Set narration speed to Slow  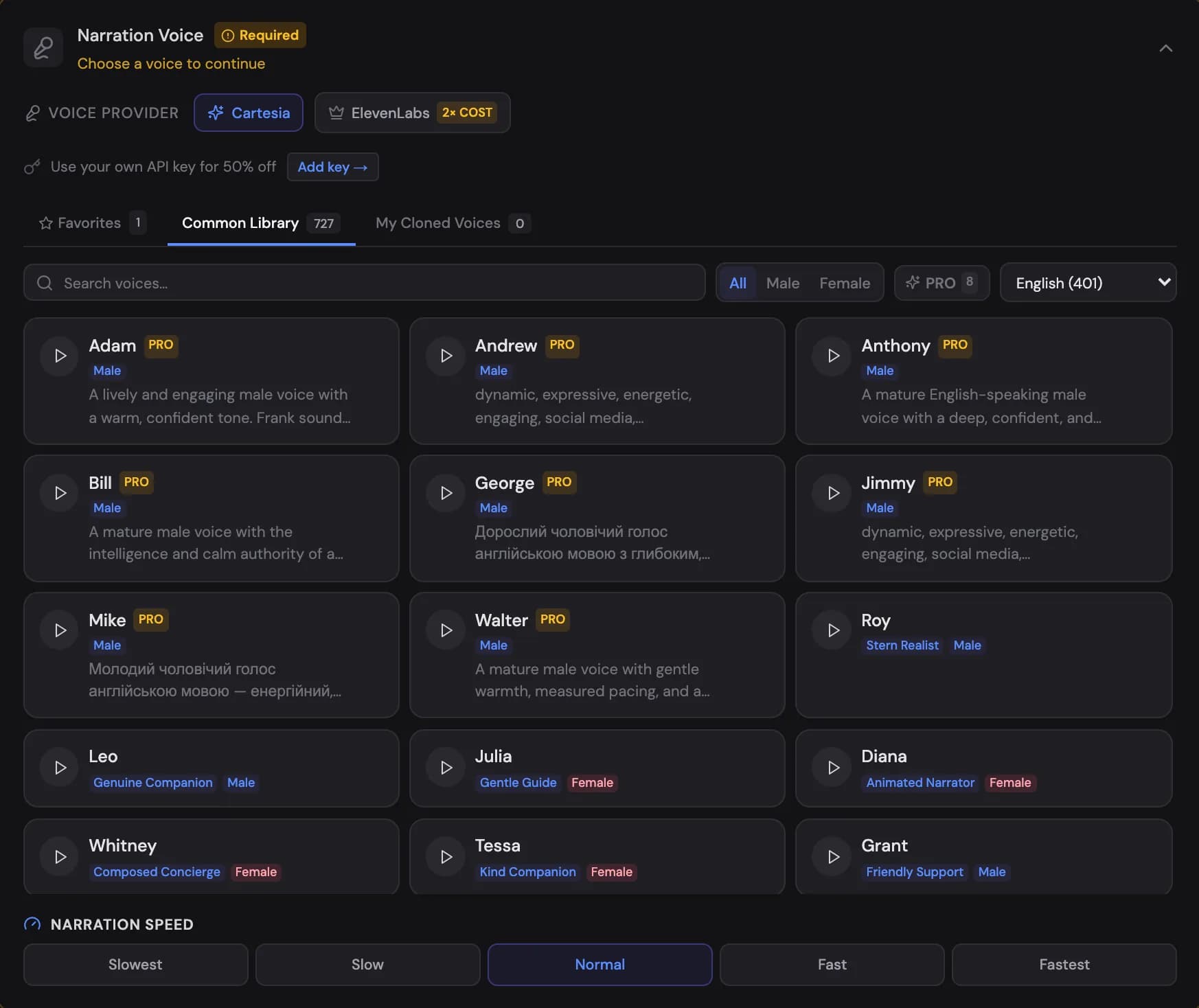367,964
